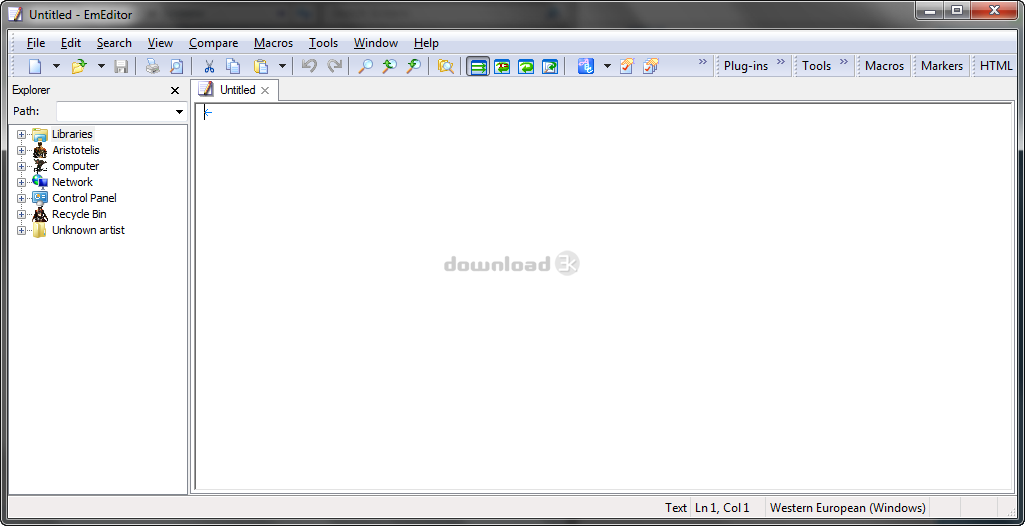The width and height of the screenshot is (1025, 526).
Task: Expand the Plug-ins toolbar overflow chevron
Action: pos(781,62)
